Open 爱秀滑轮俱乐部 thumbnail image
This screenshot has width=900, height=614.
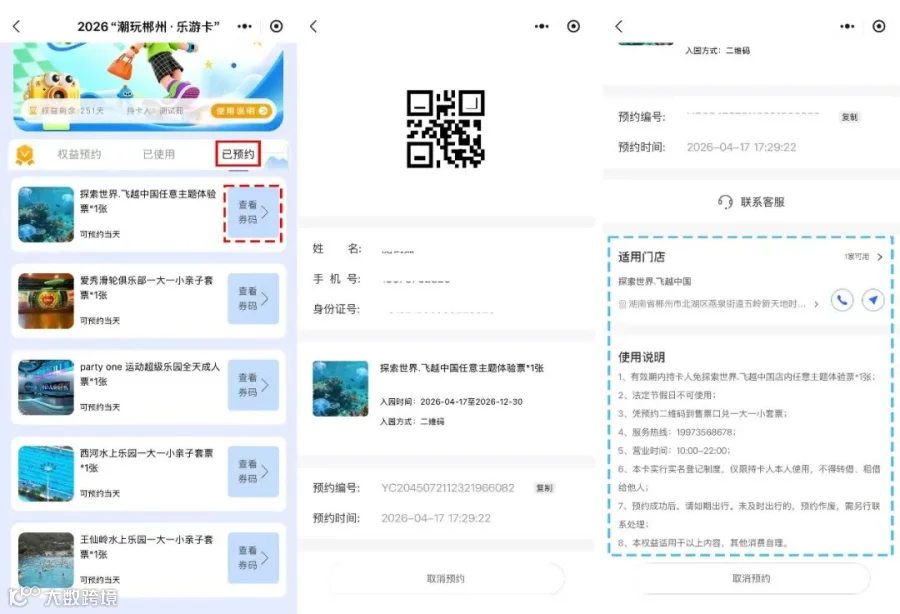coord(46,301)
